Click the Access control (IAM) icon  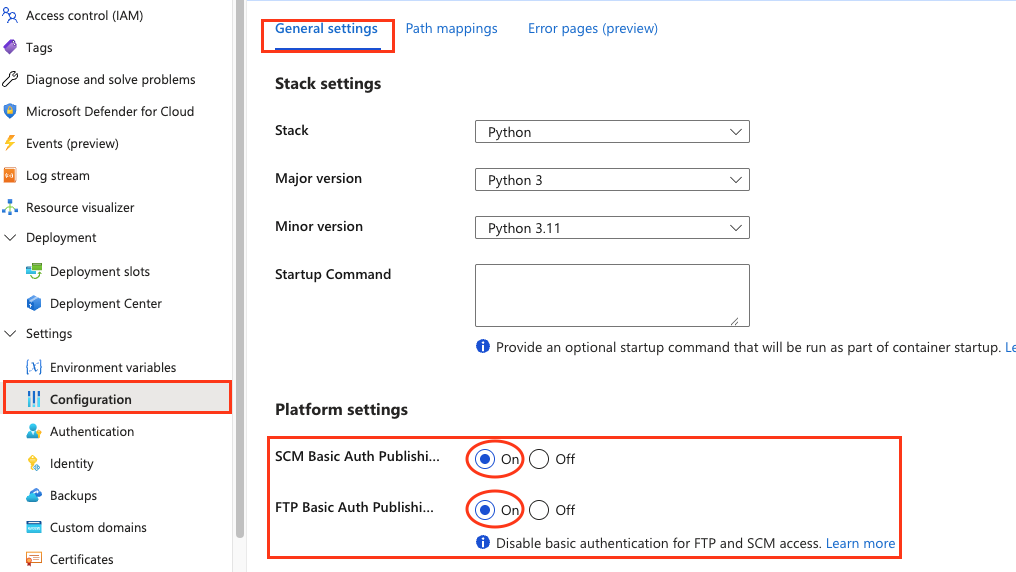pyautogui.click(x=10, y=16)
